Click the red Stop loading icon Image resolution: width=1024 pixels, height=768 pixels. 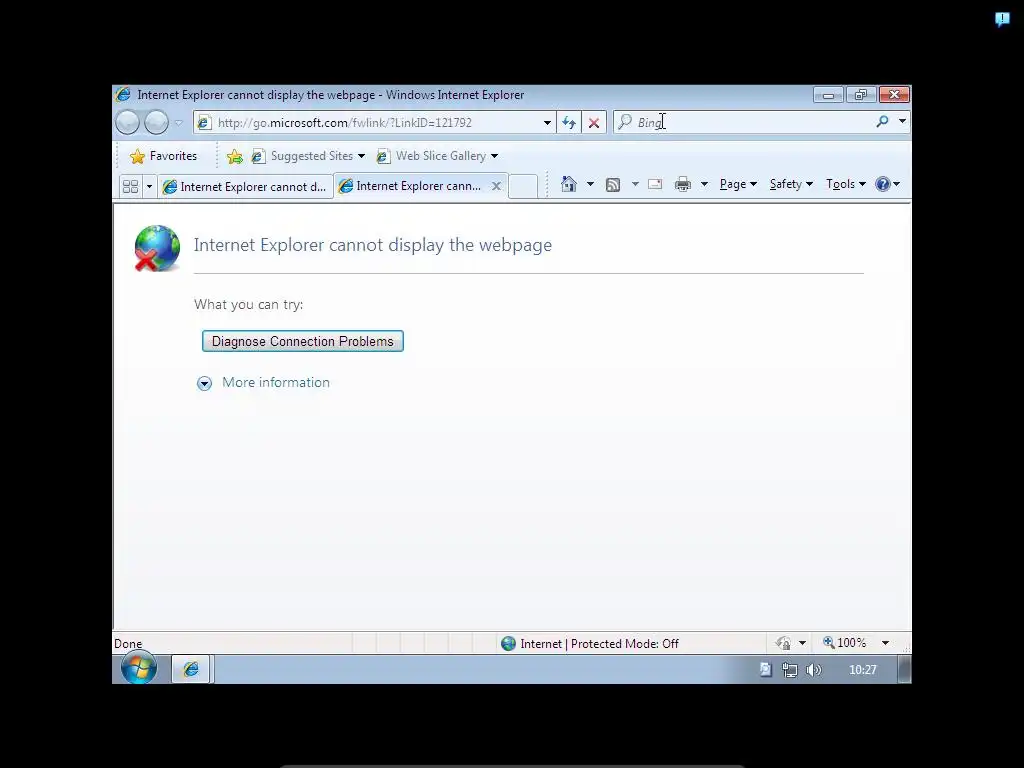tap(594, 122)
